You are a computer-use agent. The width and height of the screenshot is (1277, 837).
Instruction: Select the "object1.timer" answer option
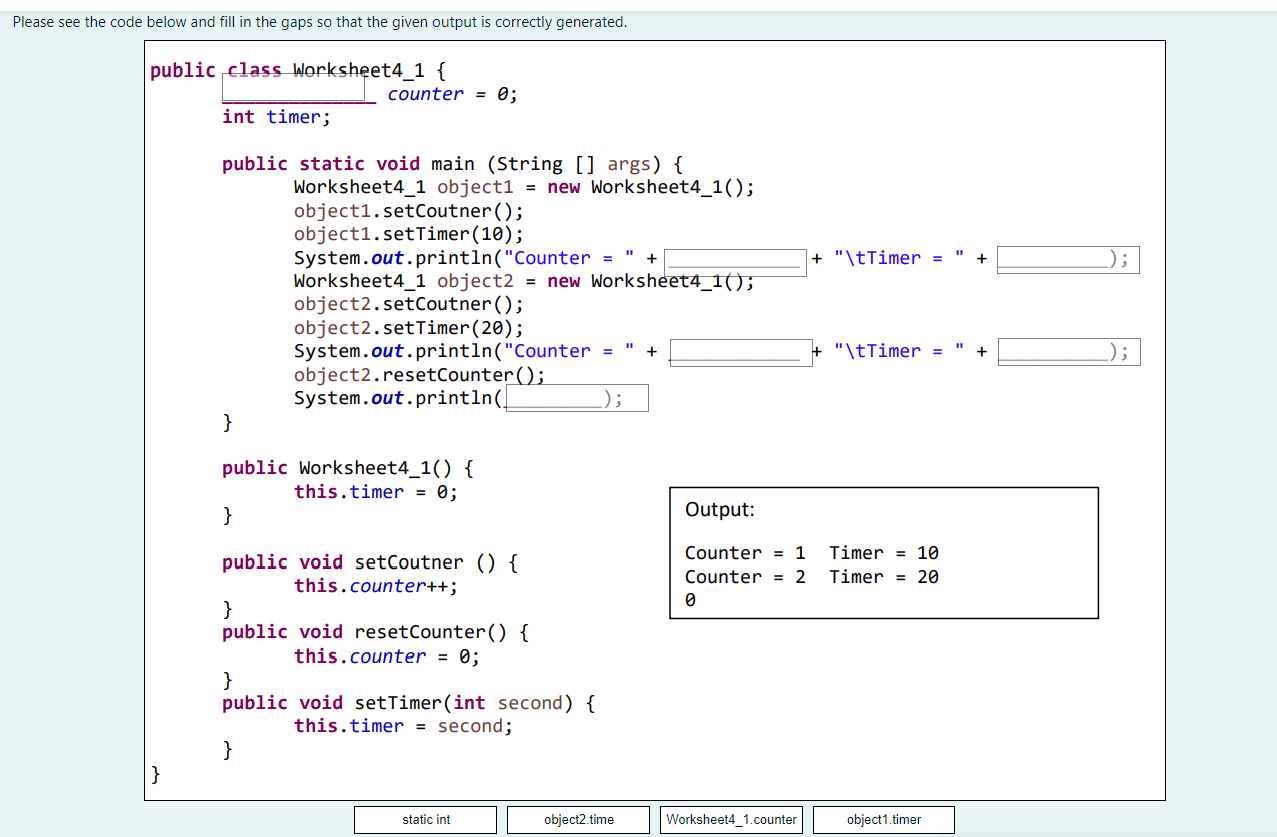pyautogui.click(x=883, y=819)
